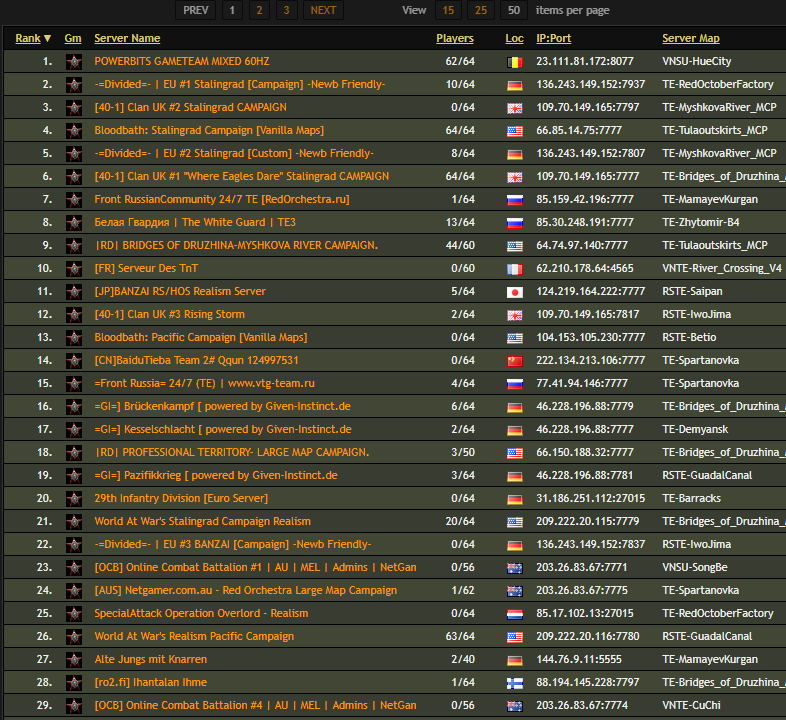786x720 pixels.
Task: Click Australian flag for Netgamer.com.au server
Action: (x=514, y=591)
